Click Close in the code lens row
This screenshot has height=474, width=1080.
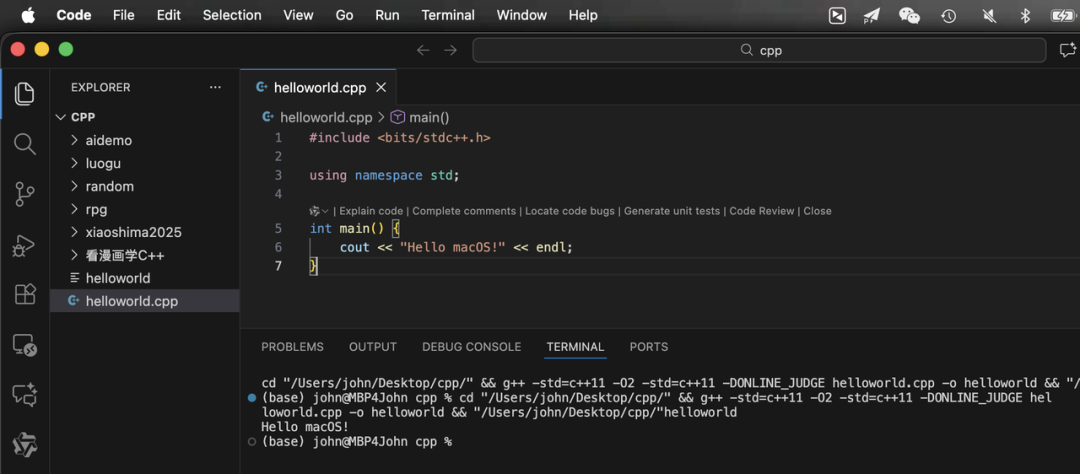coord(817,211)
